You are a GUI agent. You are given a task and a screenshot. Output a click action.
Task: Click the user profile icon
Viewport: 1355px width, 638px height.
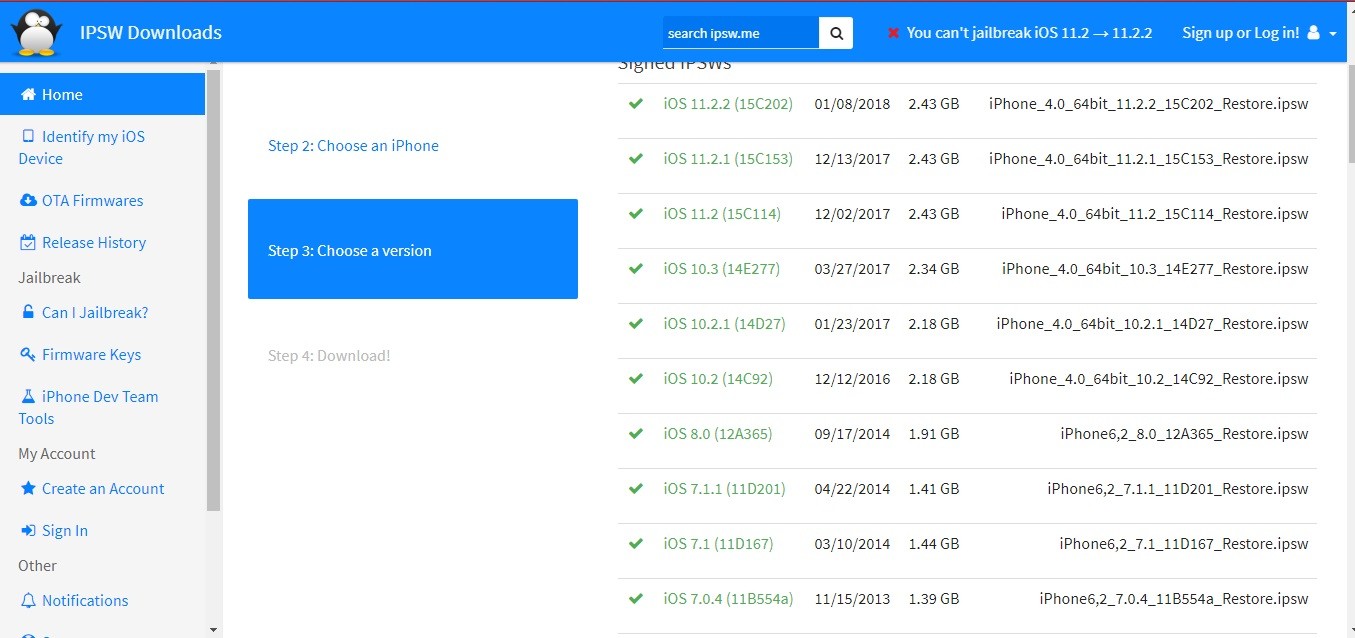[x=1313, y=33]
